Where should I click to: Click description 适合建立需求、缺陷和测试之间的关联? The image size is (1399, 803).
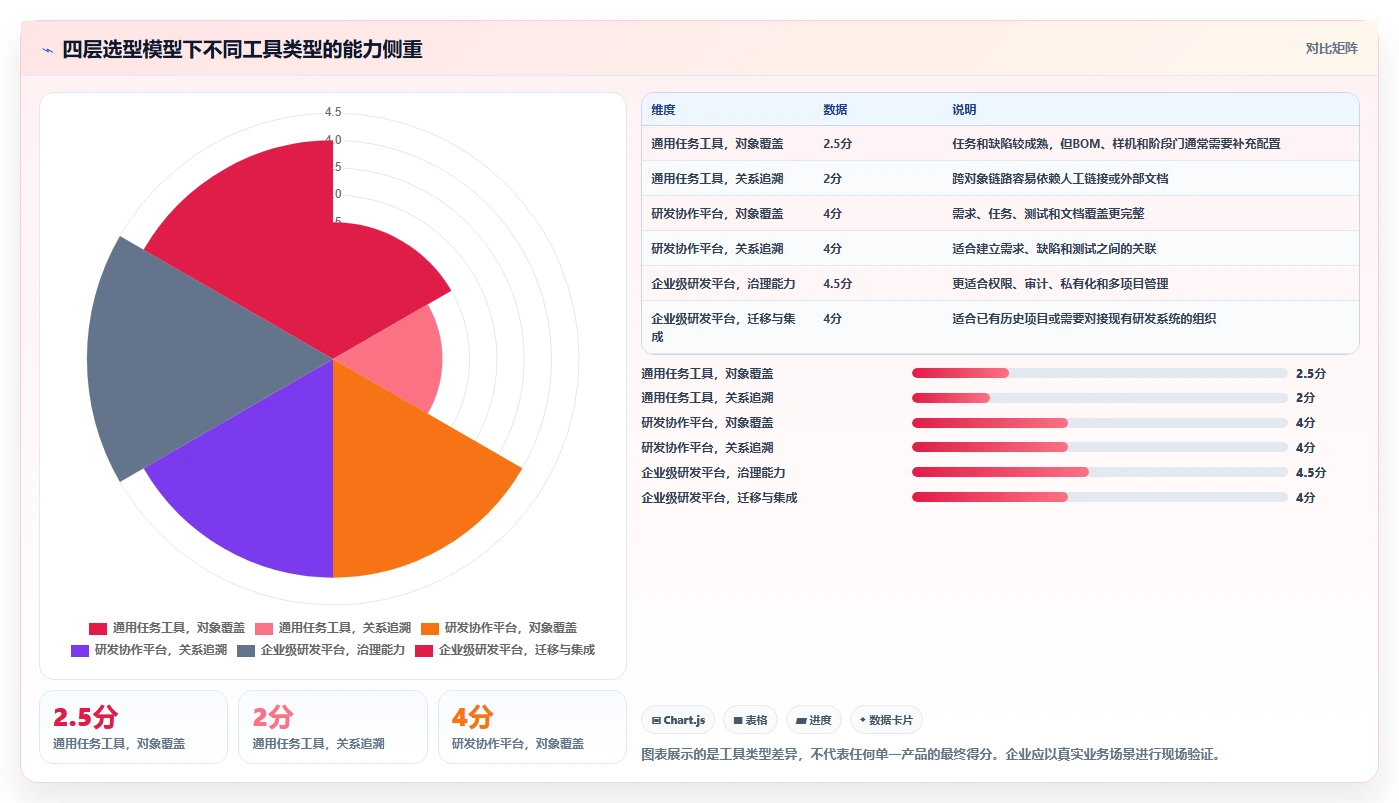pyautogui.click(x=1054, y=249)
